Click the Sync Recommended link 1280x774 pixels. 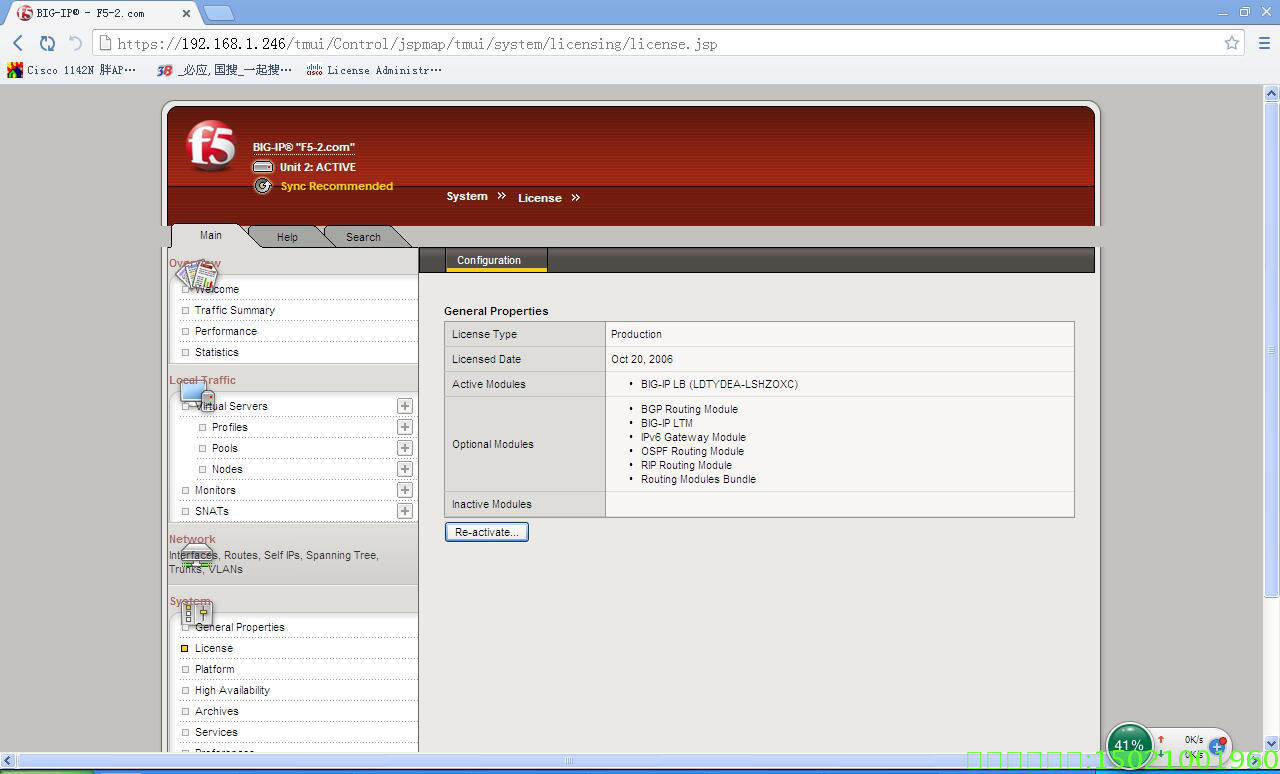click(x=337, y=186)
